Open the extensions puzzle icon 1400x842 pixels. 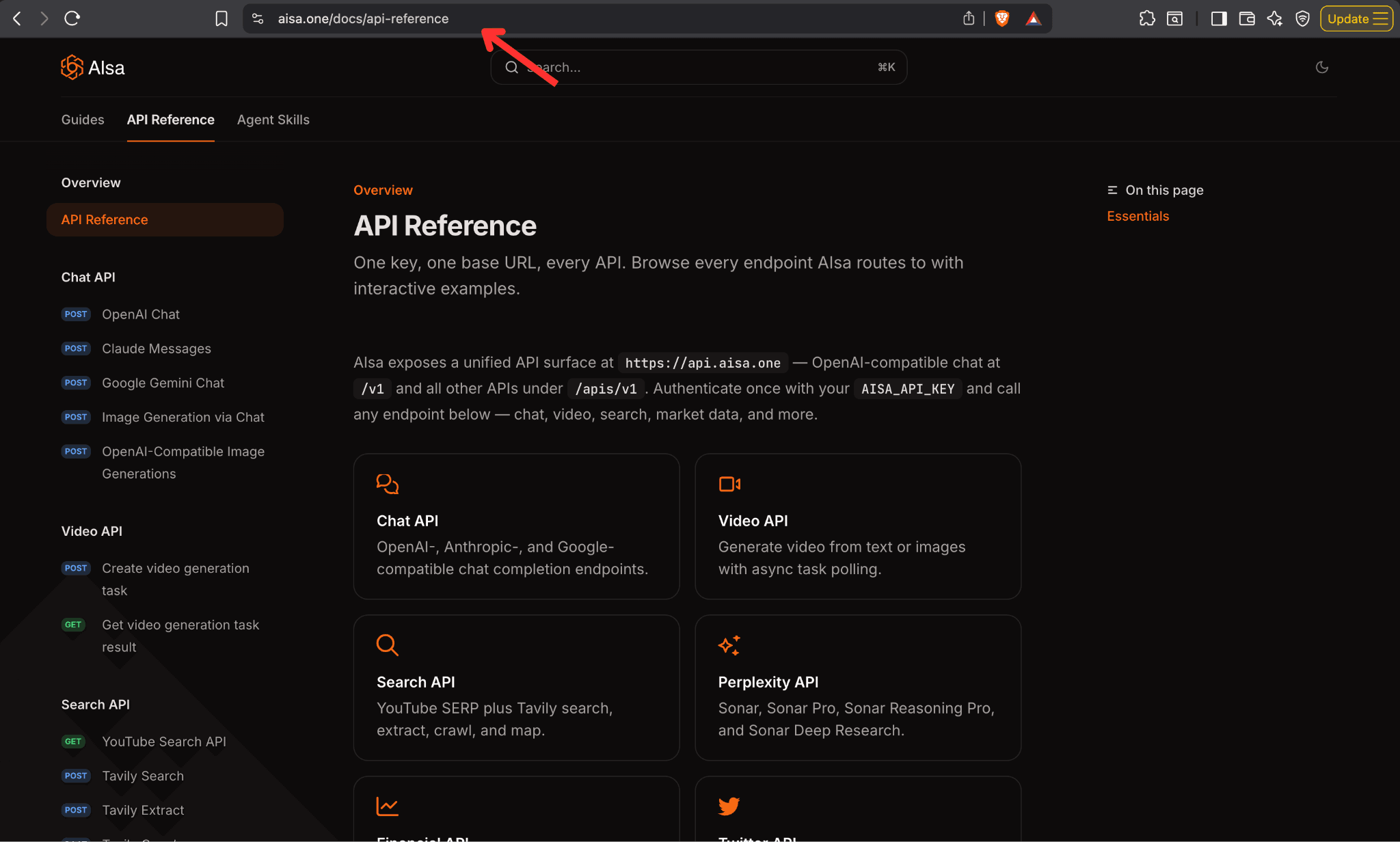pyautogui.click(x=1147, y=18)
